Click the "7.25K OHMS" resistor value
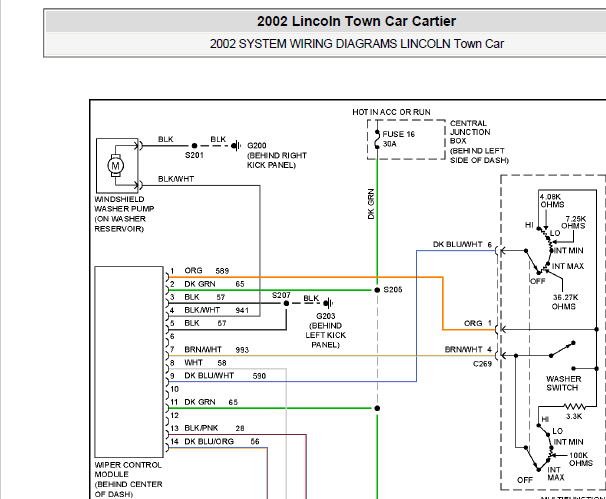606x499 pixels. tap(574, 222)
